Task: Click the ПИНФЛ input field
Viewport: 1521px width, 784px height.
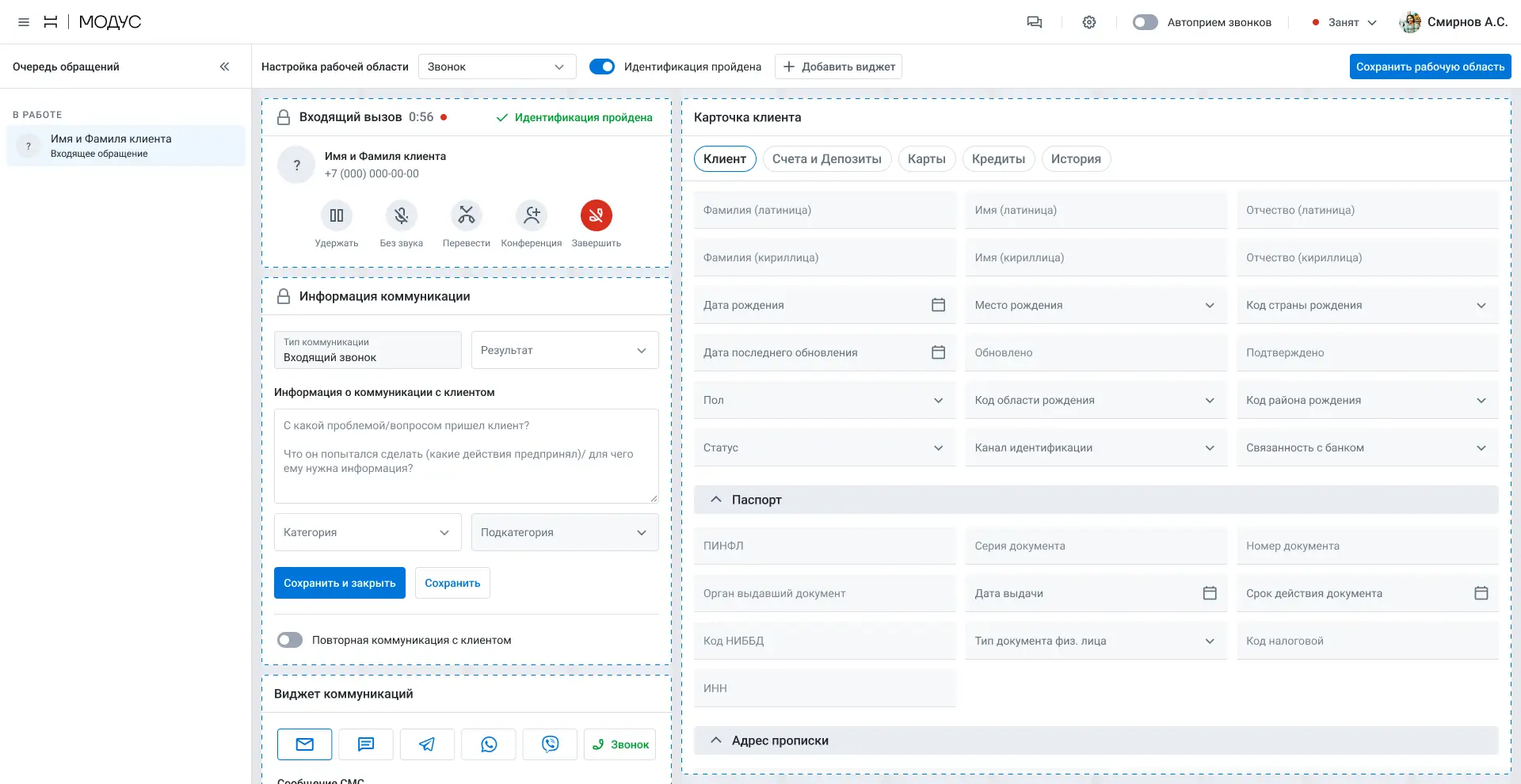Action: pyautogui.click(x=825, y=546)
